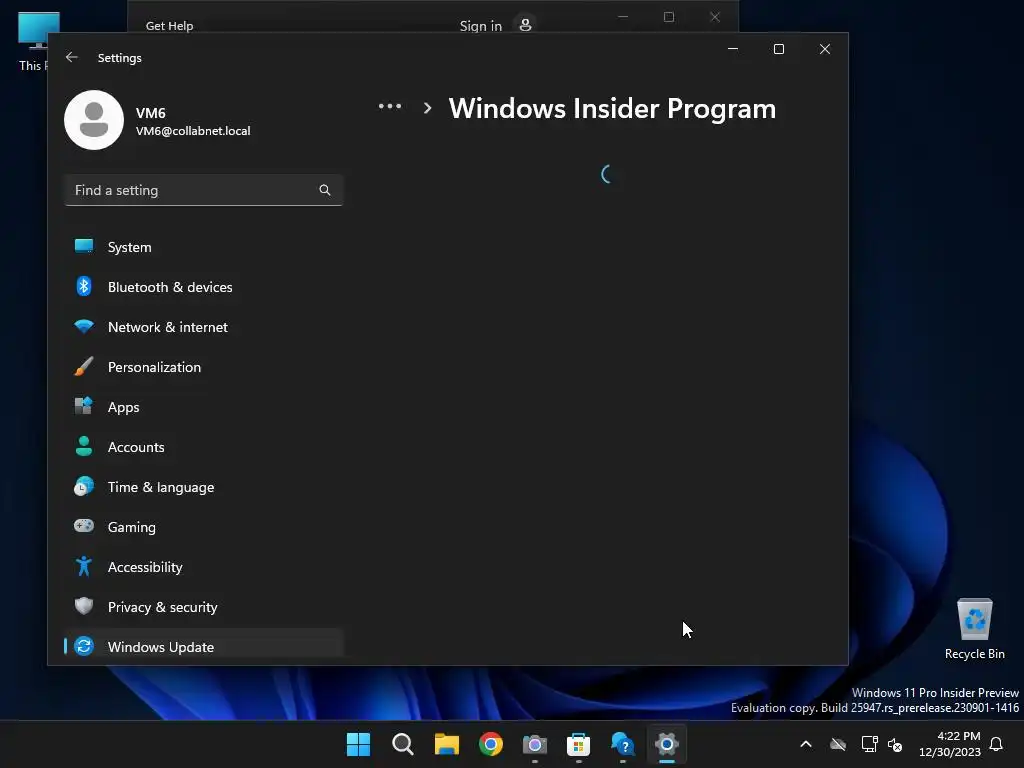This screenshot has height=768, width=1024.
Task: Click the network display tray icon
Action: pyautogui.click(x=869, y=744)
